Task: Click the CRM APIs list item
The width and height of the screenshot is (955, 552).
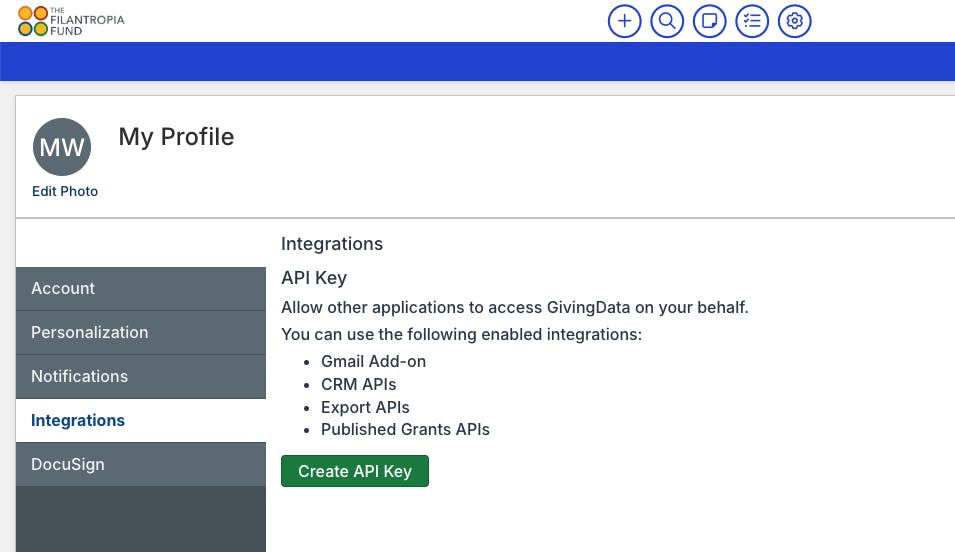Action: (358, 384)
